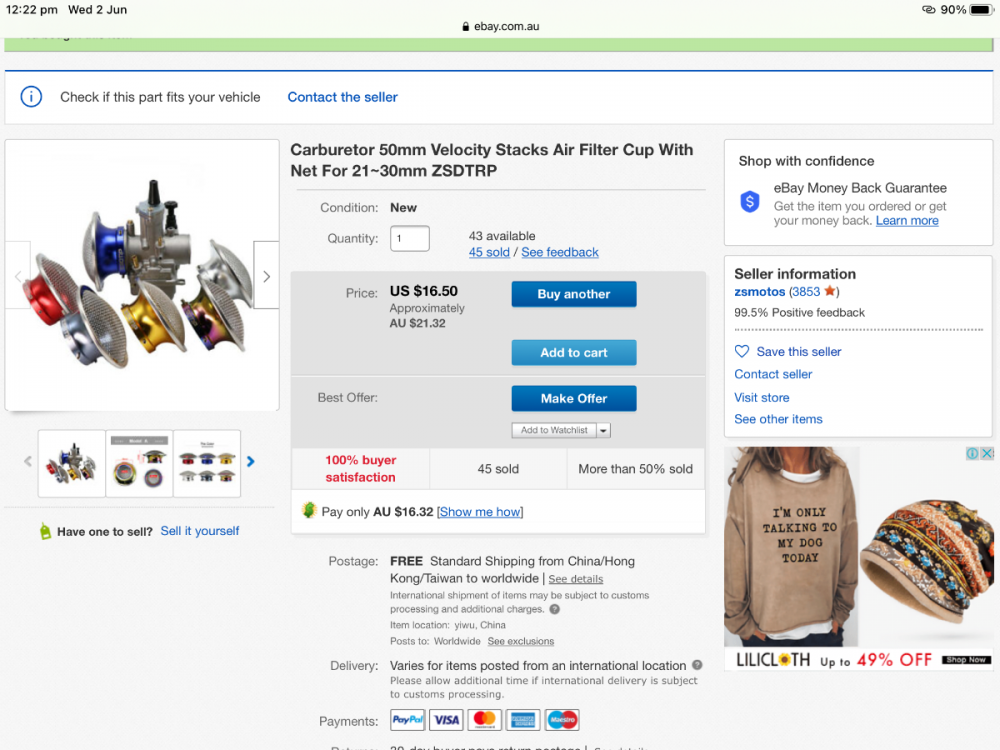
Task: Focus the Quantity input field
Action: [409, 239]
